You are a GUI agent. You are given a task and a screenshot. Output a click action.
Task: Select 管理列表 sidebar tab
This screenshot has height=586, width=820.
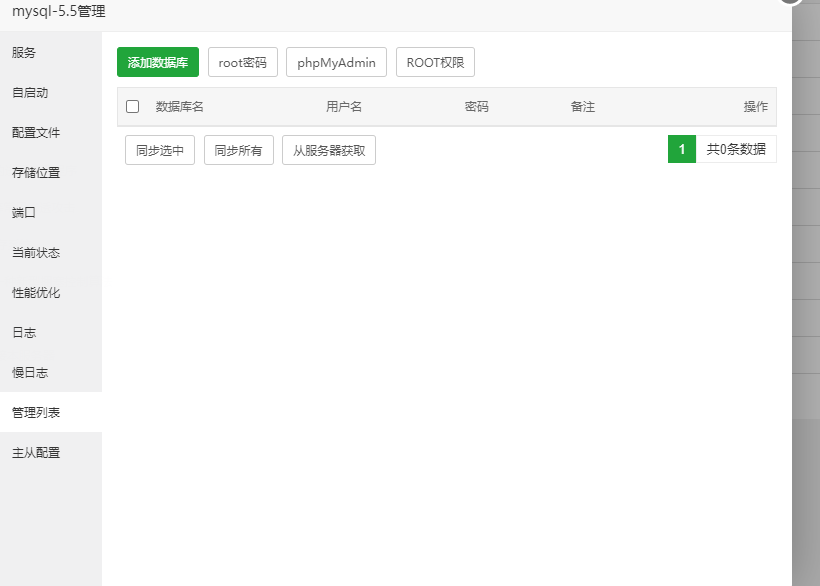(x=51, y=412)
